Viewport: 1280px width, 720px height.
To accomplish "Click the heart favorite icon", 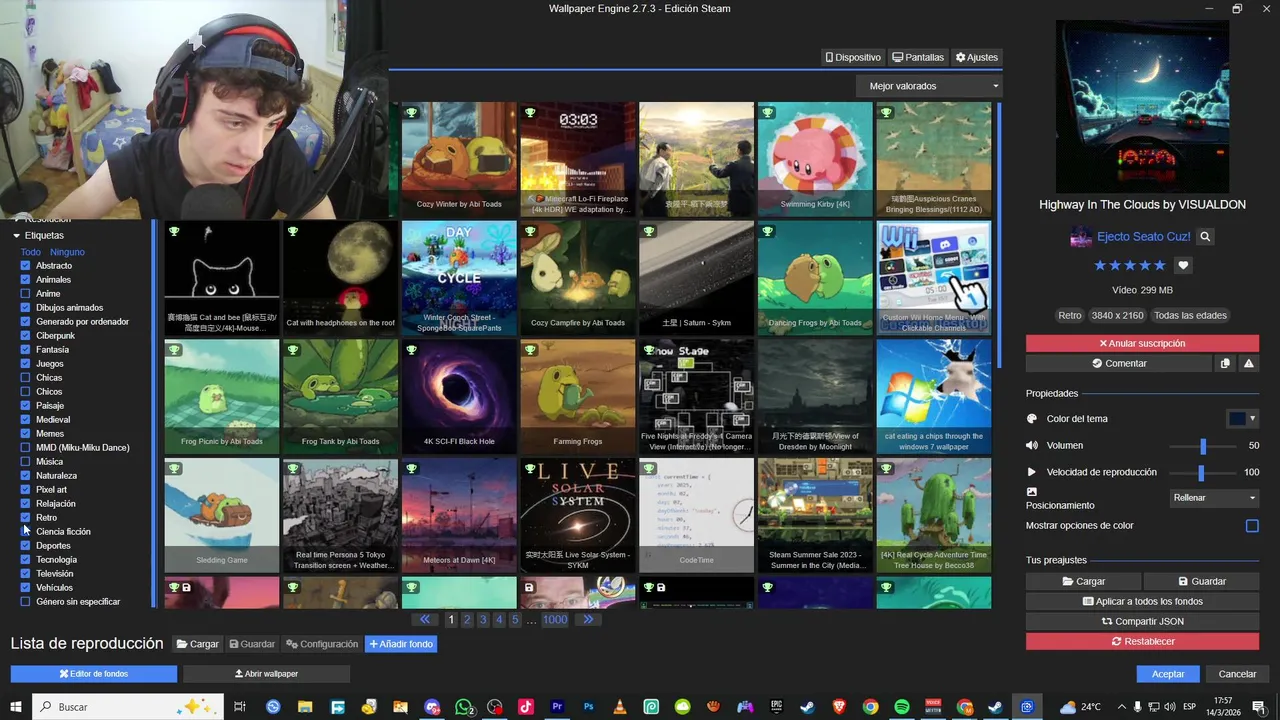I will pos(1183,265).
